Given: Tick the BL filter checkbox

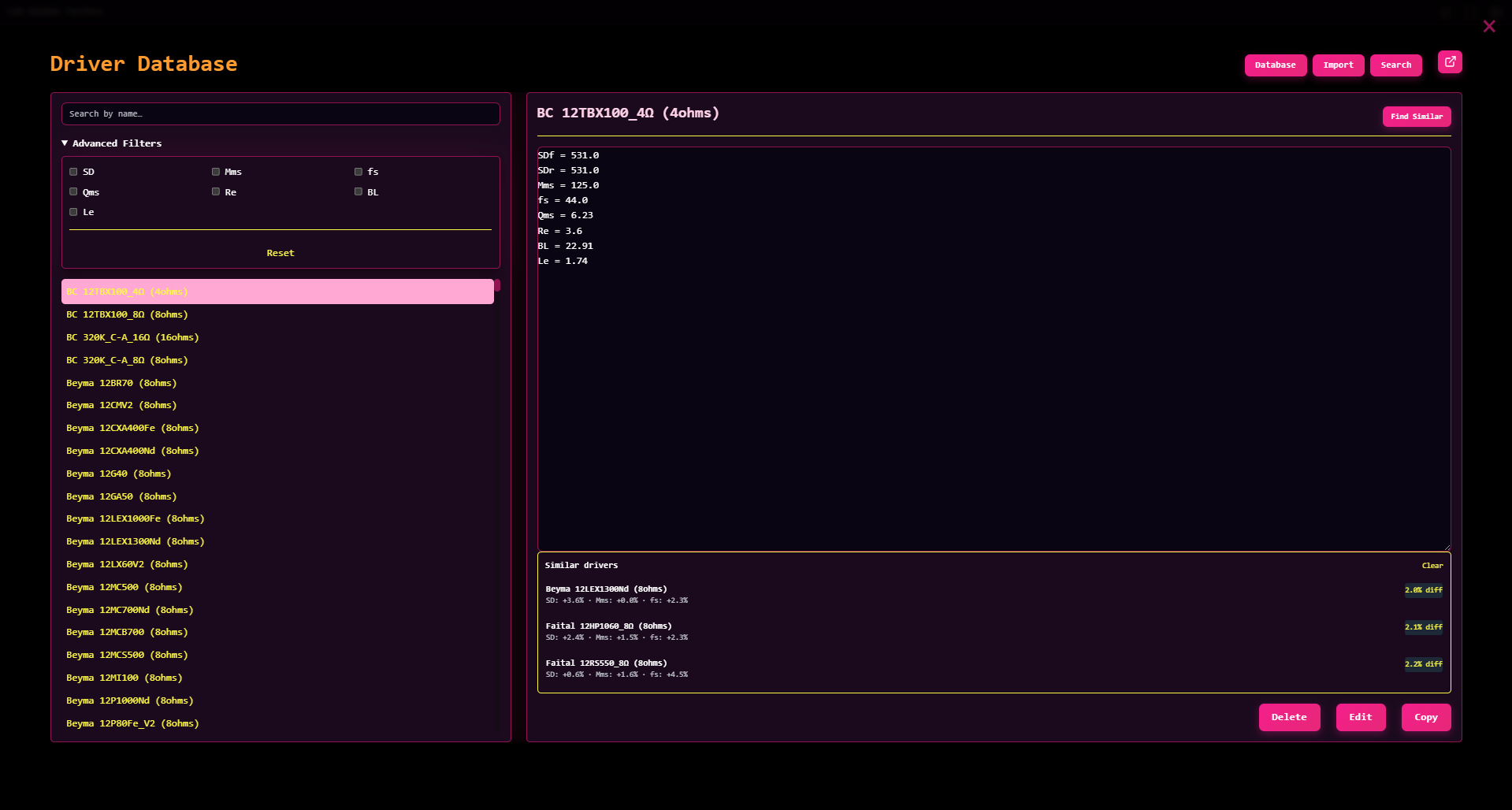Looking at the screenshot, I should [358, 192].
